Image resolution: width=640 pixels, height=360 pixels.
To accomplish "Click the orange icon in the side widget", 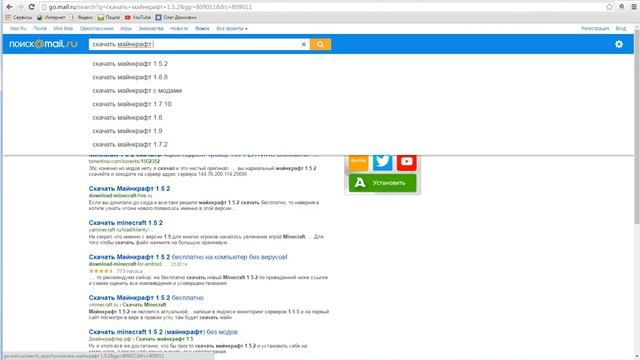I will (358, 162).
